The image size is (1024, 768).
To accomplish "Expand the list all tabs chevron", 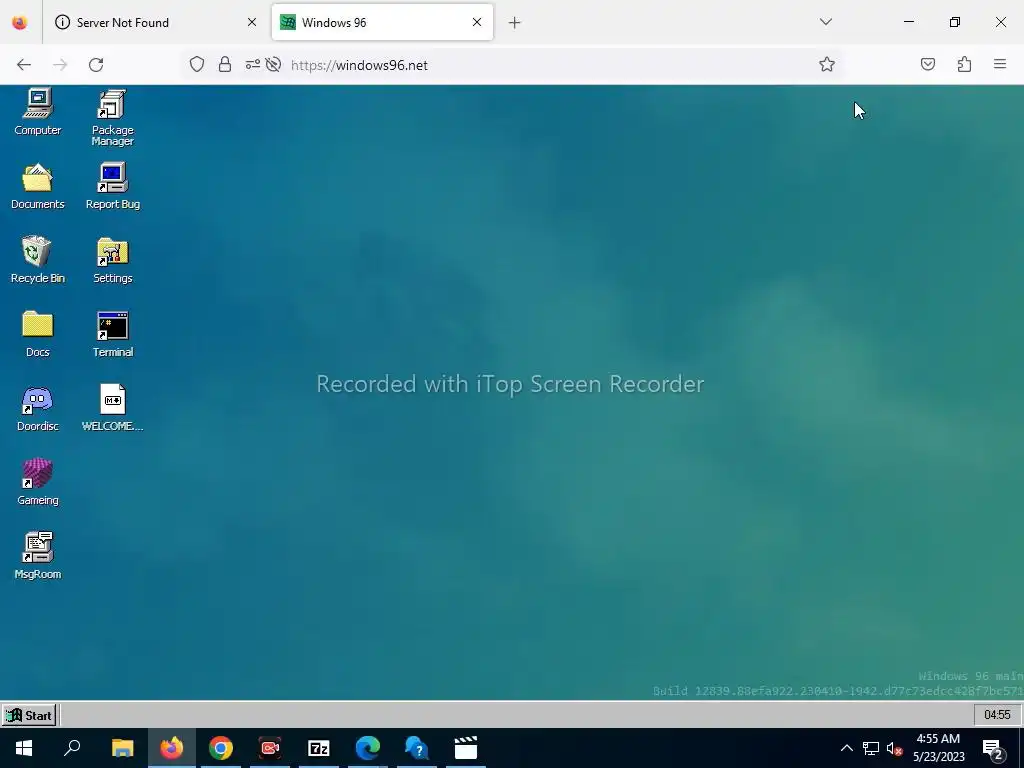I will coord(825,22).
